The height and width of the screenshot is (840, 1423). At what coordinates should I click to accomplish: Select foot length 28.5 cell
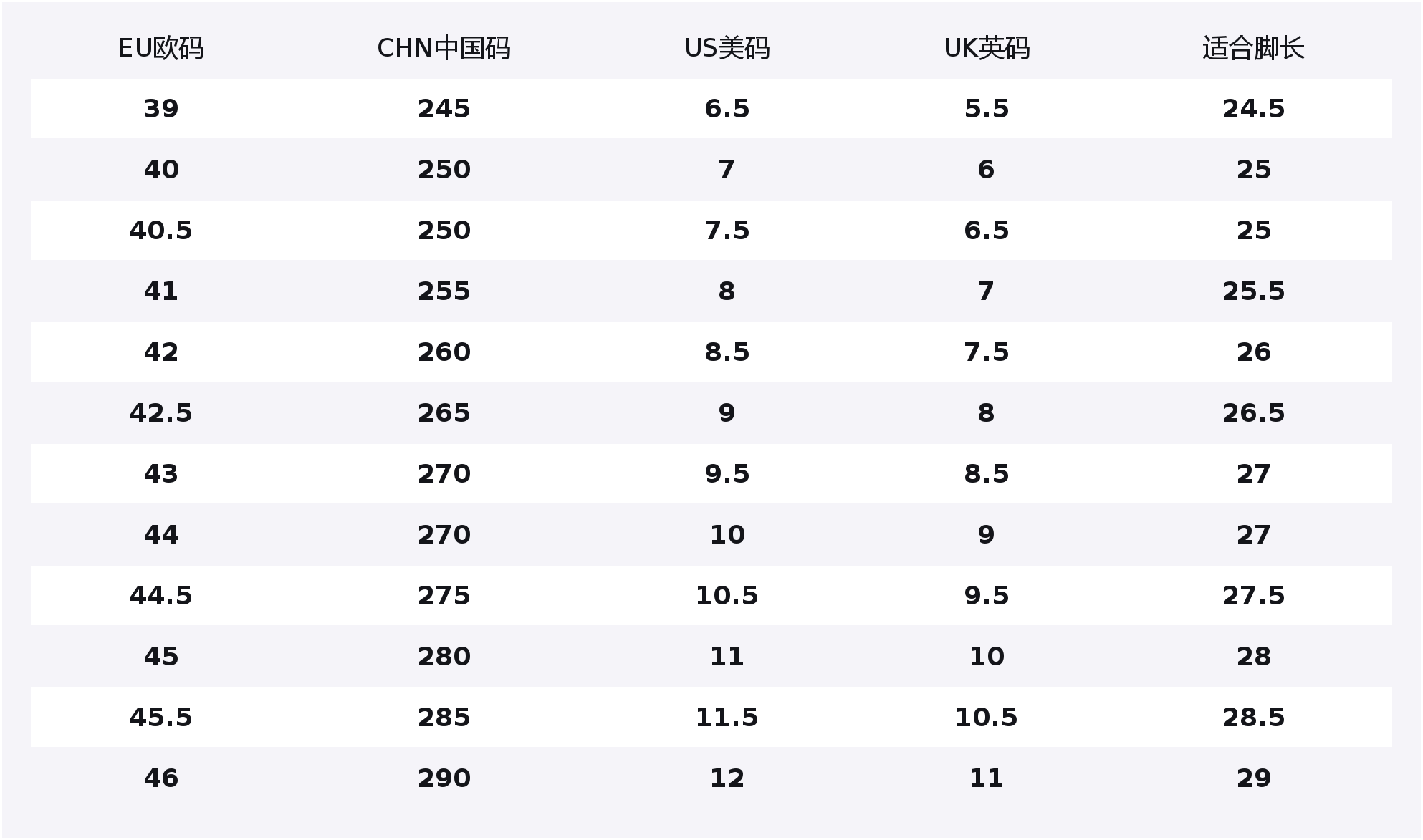click(1253, 718)
